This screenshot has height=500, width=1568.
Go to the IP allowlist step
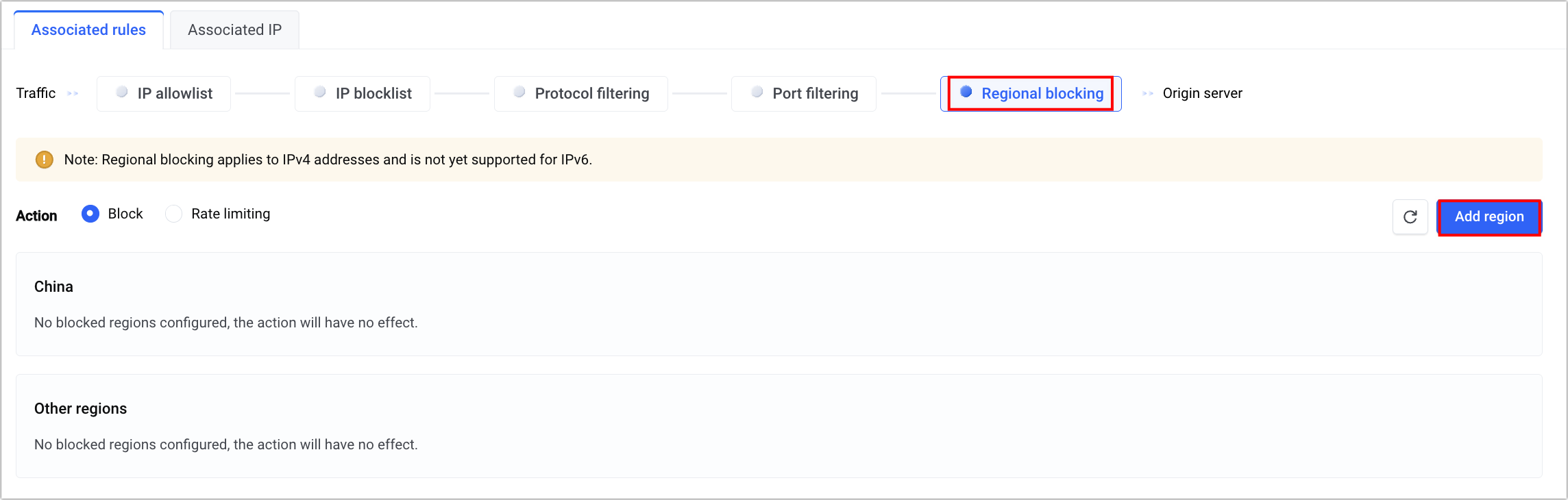pyautogui.click(x=175, y=94)
